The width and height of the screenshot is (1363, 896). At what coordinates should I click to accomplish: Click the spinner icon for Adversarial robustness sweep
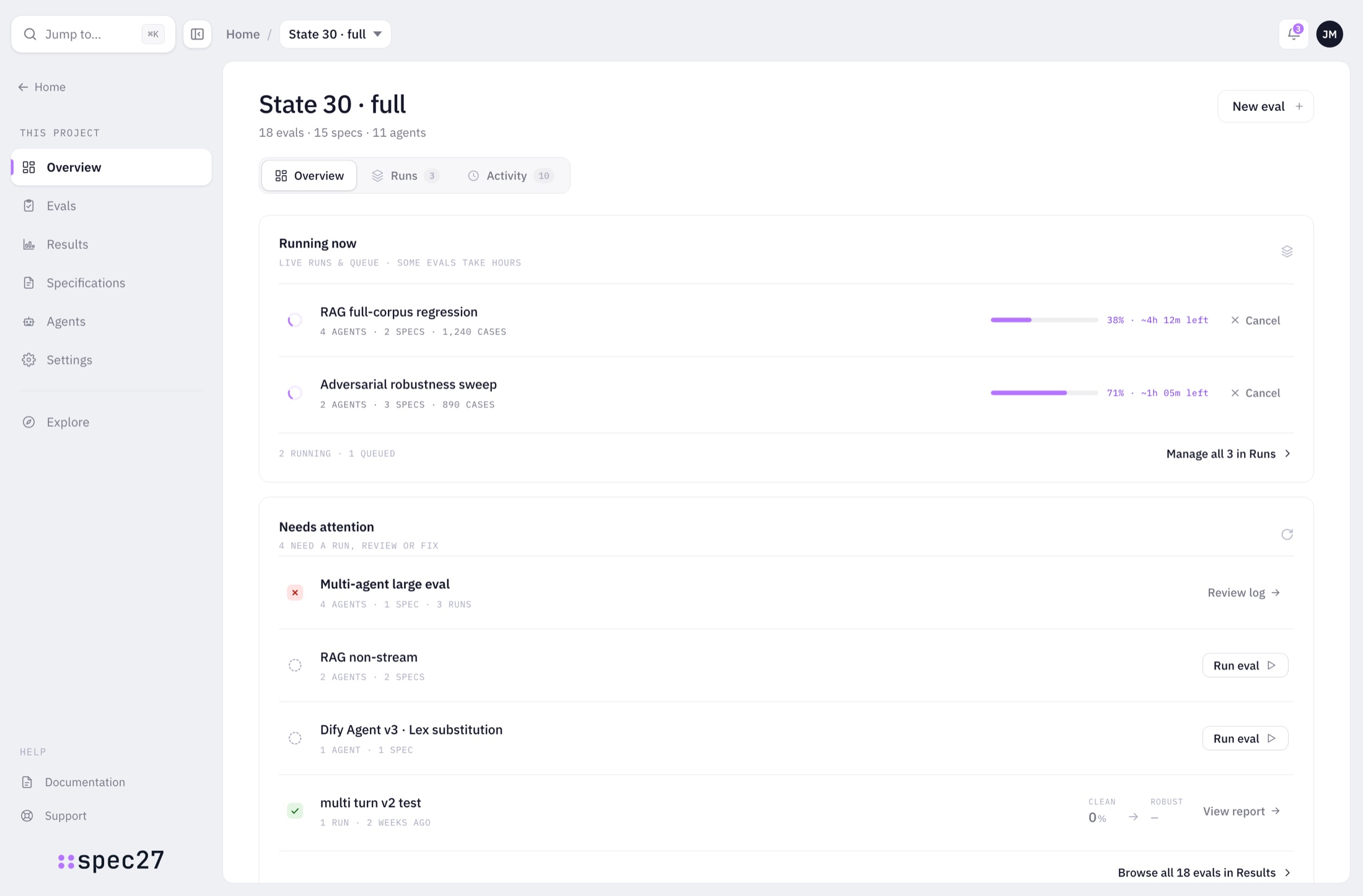pyautogui.click(x=295, y=393)
